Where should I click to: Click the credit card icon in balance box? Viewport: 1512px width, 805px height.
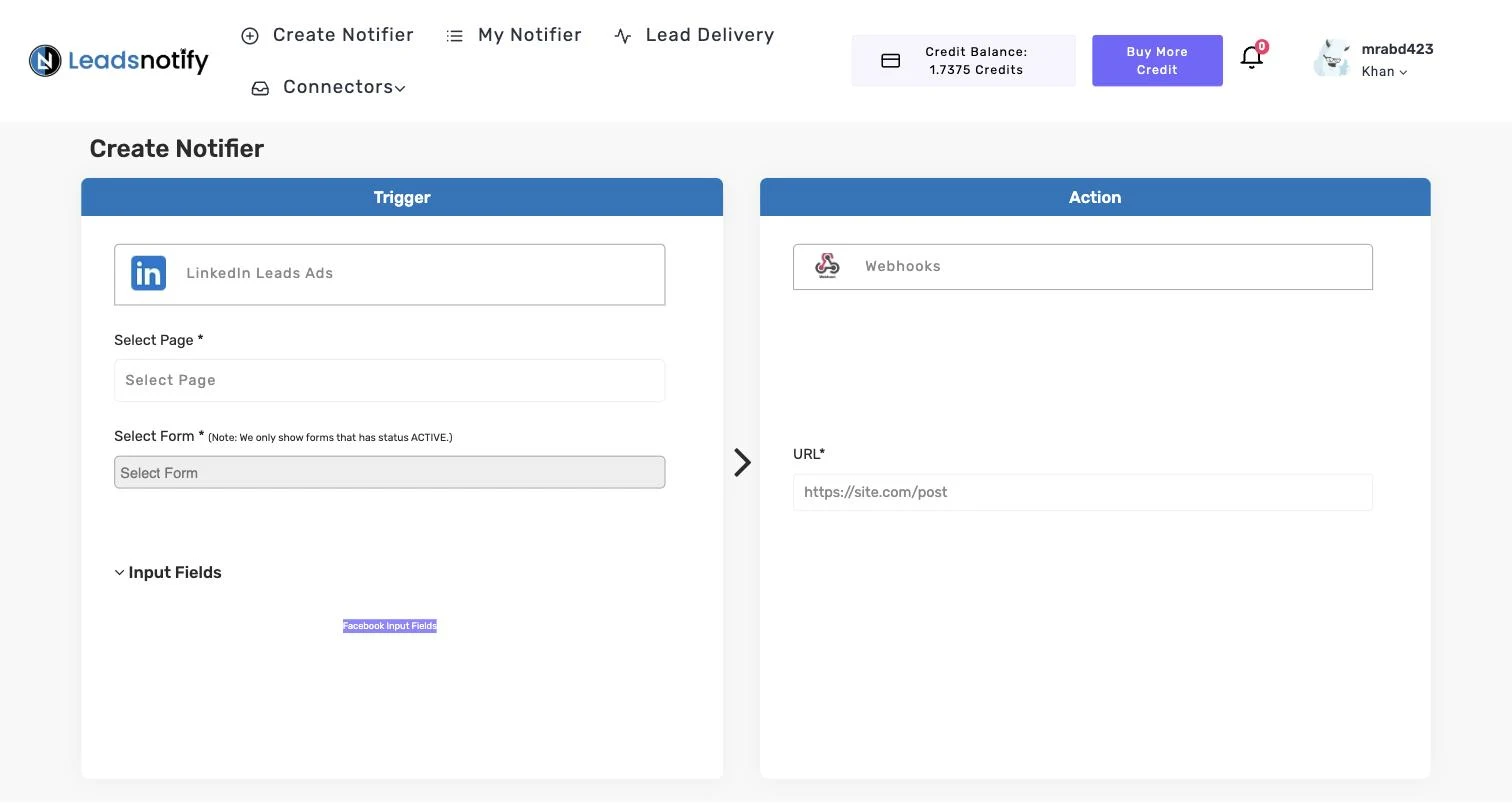click(x=890, y=61)
